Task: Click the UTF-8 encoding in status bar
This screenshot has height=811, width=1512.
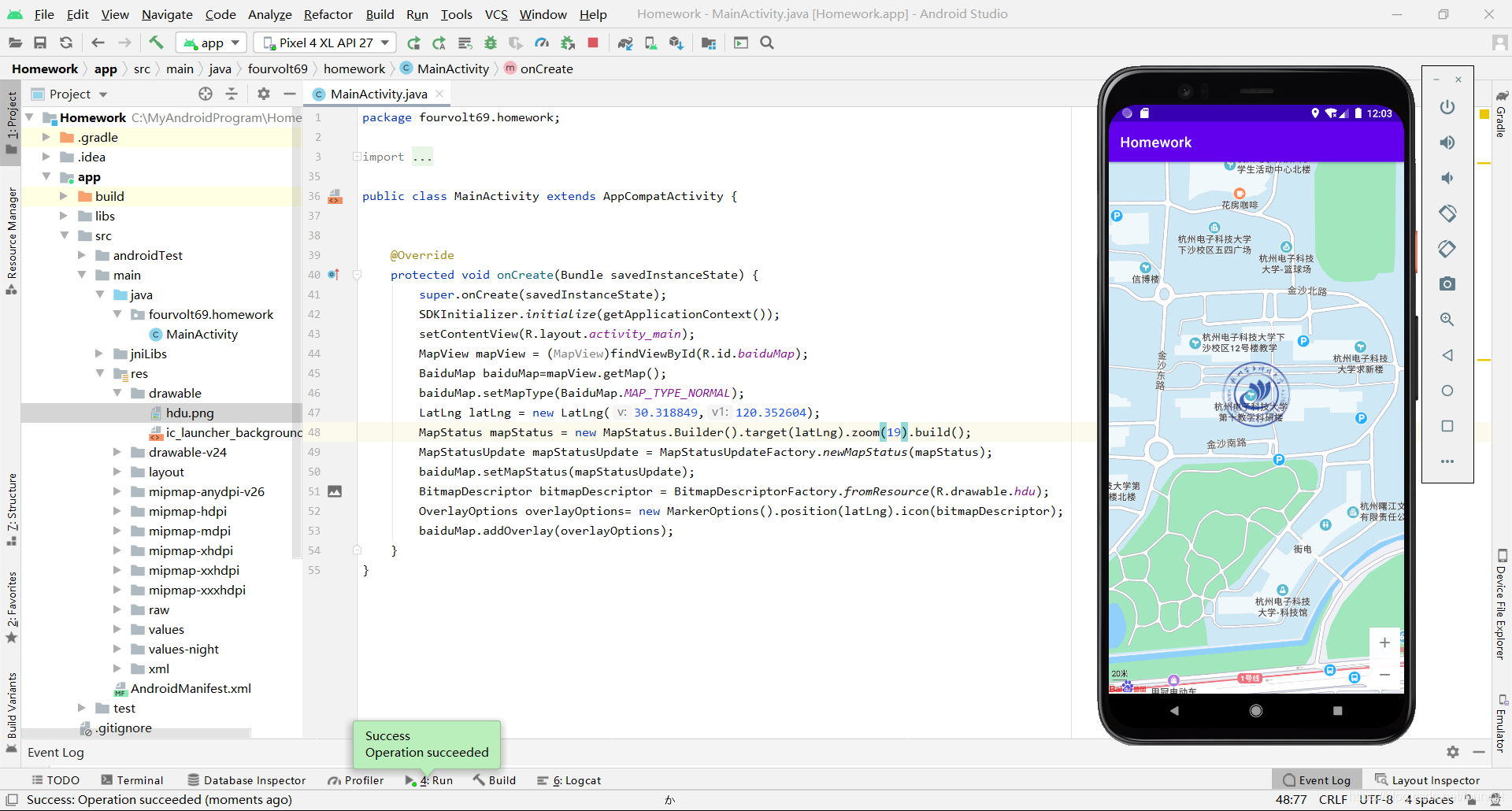Action: coord(1376,800)
